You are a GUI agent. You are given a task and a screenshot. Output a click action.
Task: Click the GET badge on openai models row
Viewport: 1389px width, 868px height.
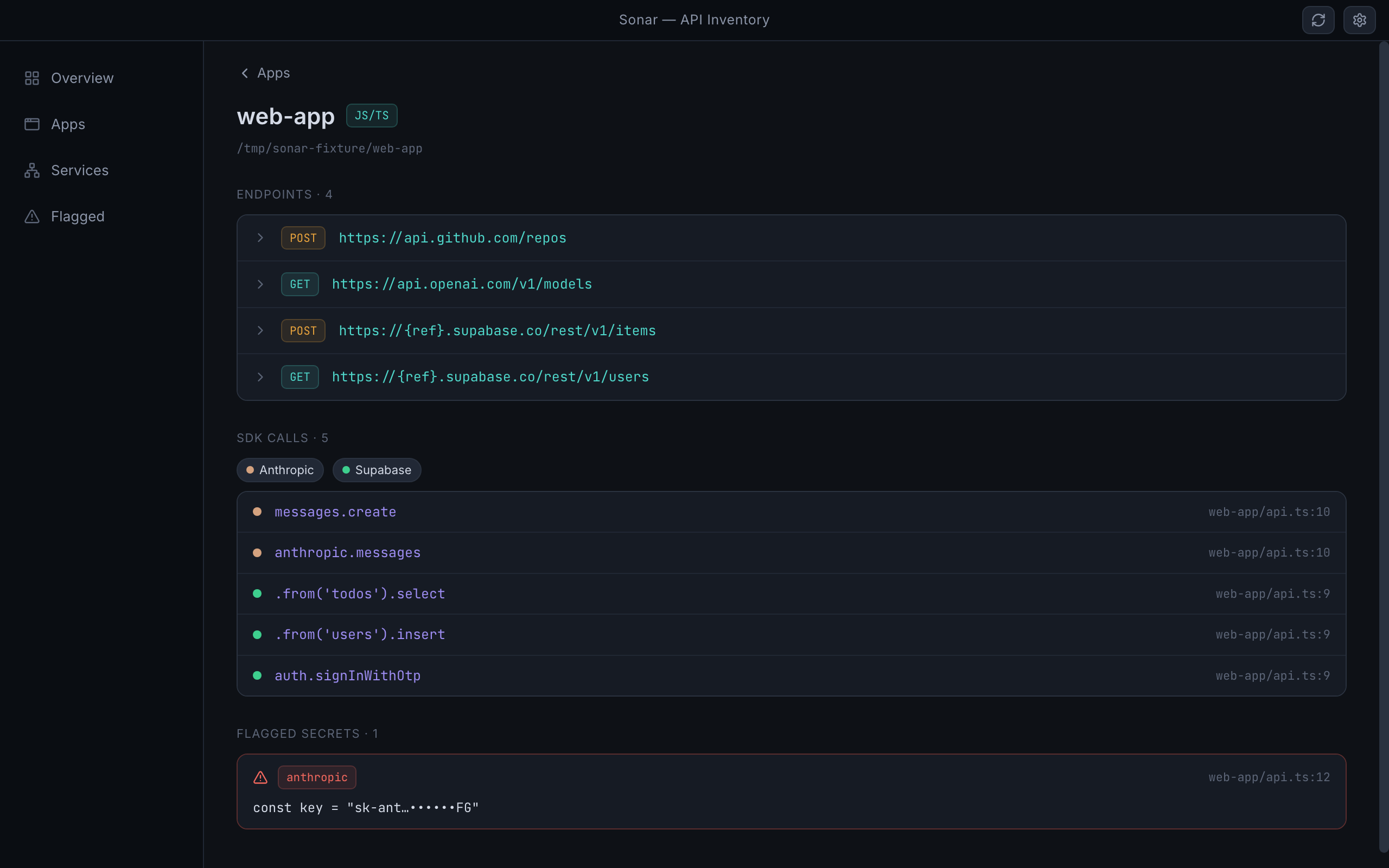300,284
